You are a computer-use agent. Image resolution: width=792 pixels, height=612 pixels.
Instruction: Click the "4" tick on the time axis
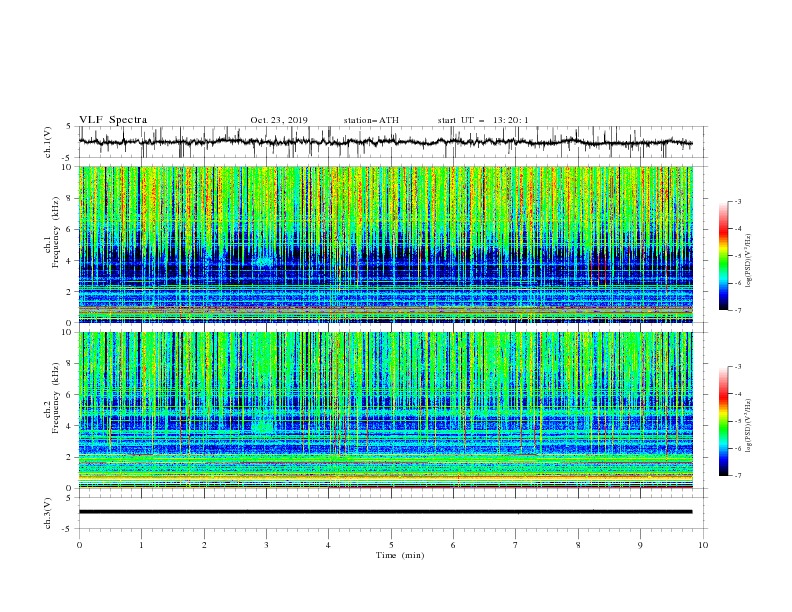pos(328,545)
